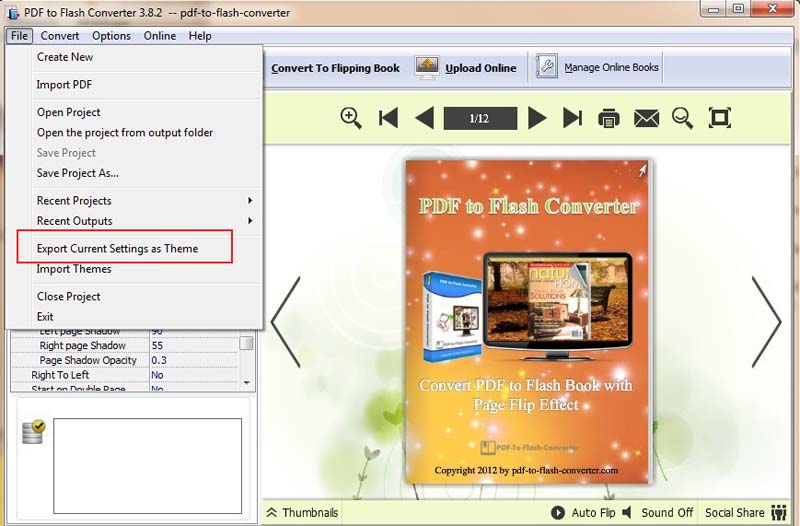Click the Right To Left No value
This screenshot has width=800, height=526.
(x=157, y=375)
